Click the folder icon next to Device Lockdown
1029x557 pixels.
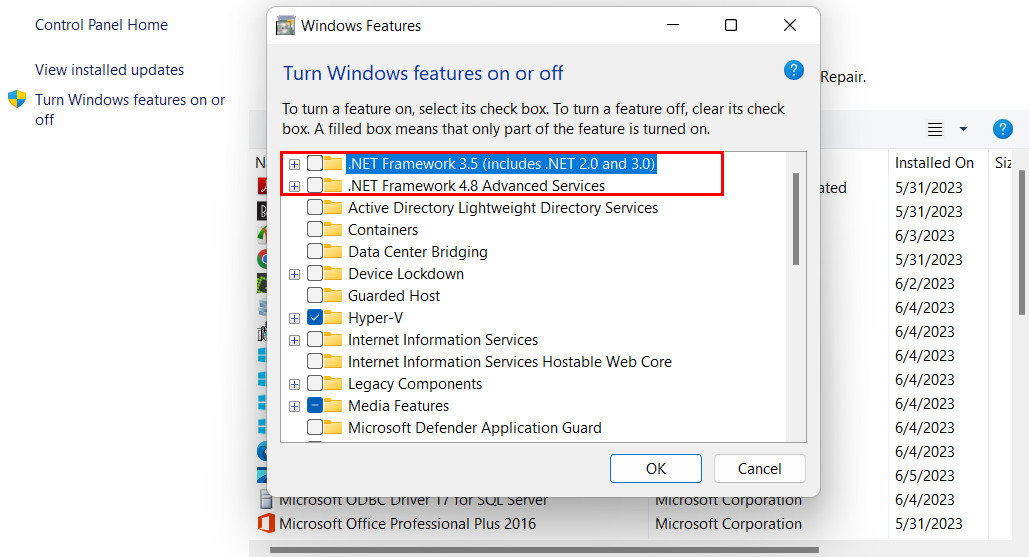pos(333,274)
